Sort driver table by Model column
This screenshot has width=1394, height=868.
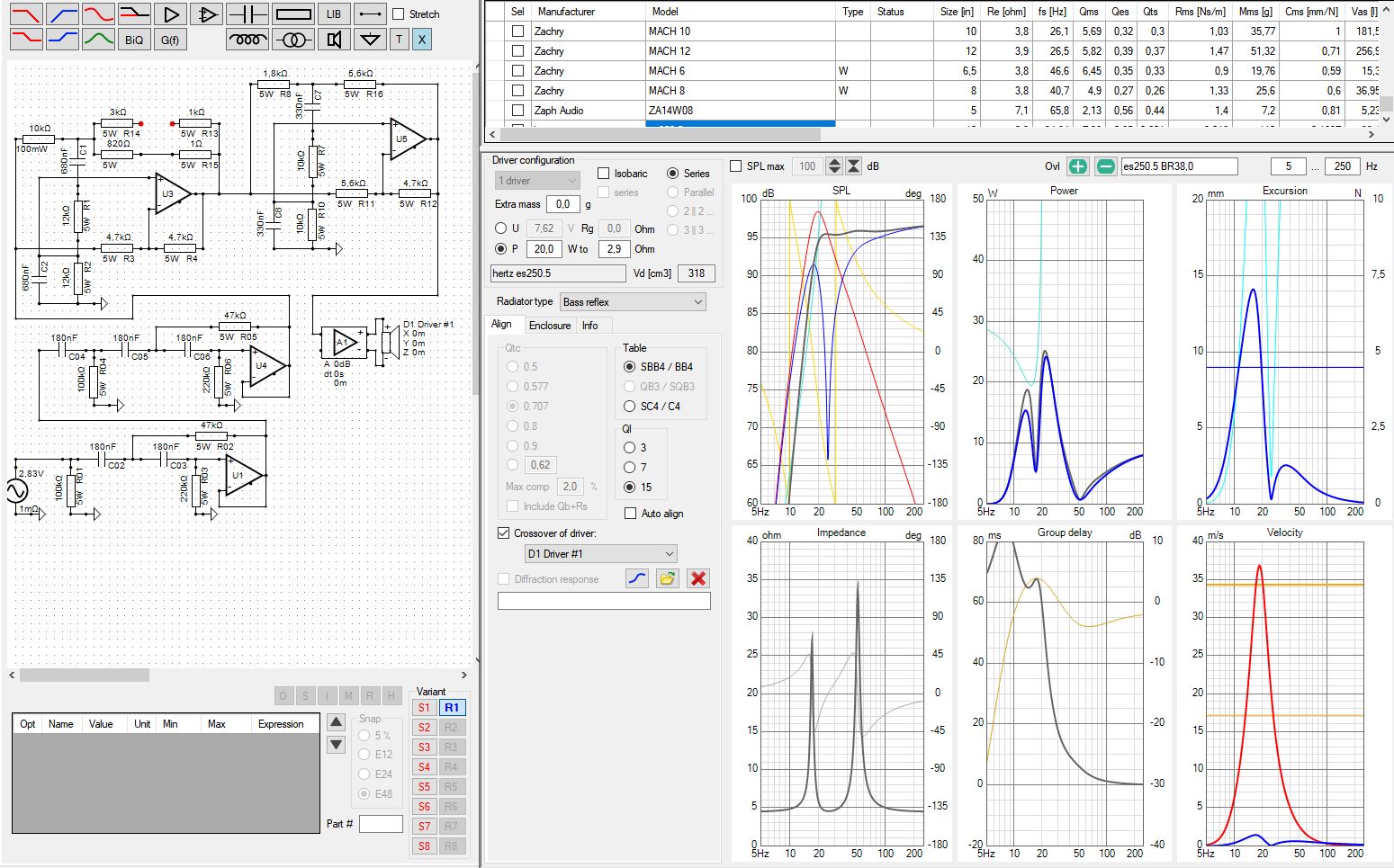tap(742, 12)
